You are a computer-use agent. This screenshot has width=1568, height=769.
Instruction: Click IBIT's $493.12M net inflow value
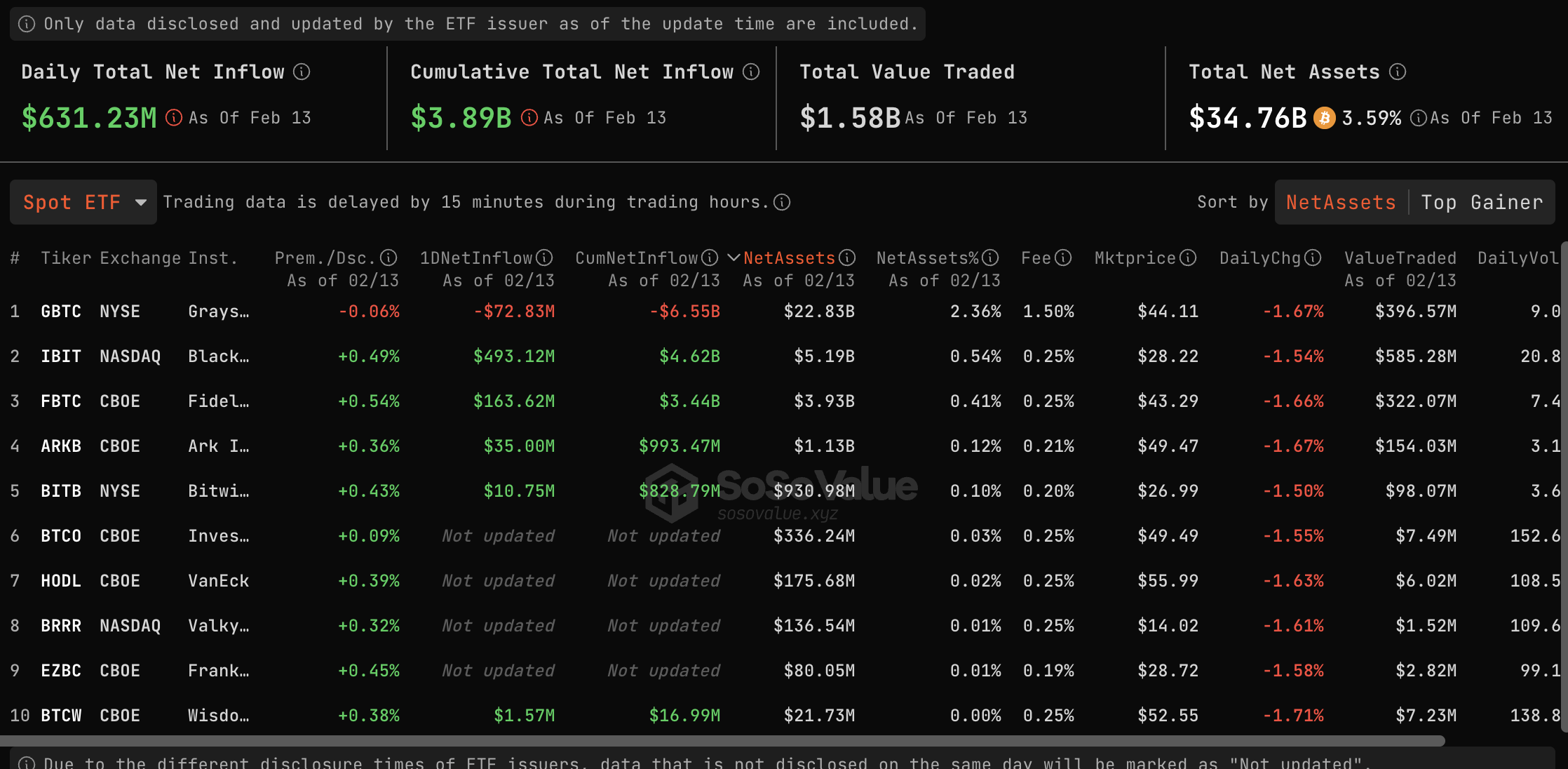[x=515, y=356]
